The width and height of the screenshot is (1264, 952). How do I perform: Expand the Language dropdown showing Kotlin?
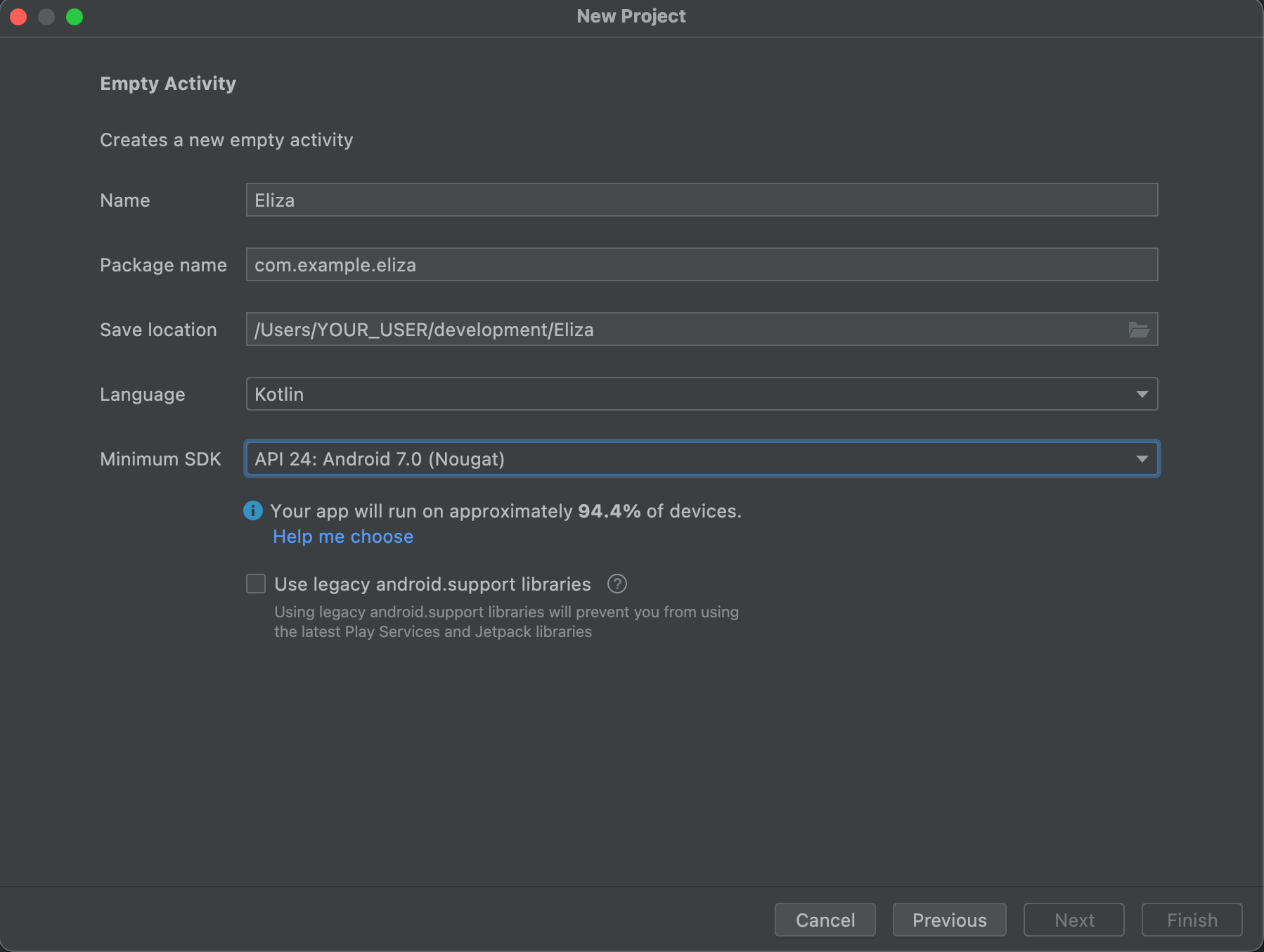click(x=701, y=394)
